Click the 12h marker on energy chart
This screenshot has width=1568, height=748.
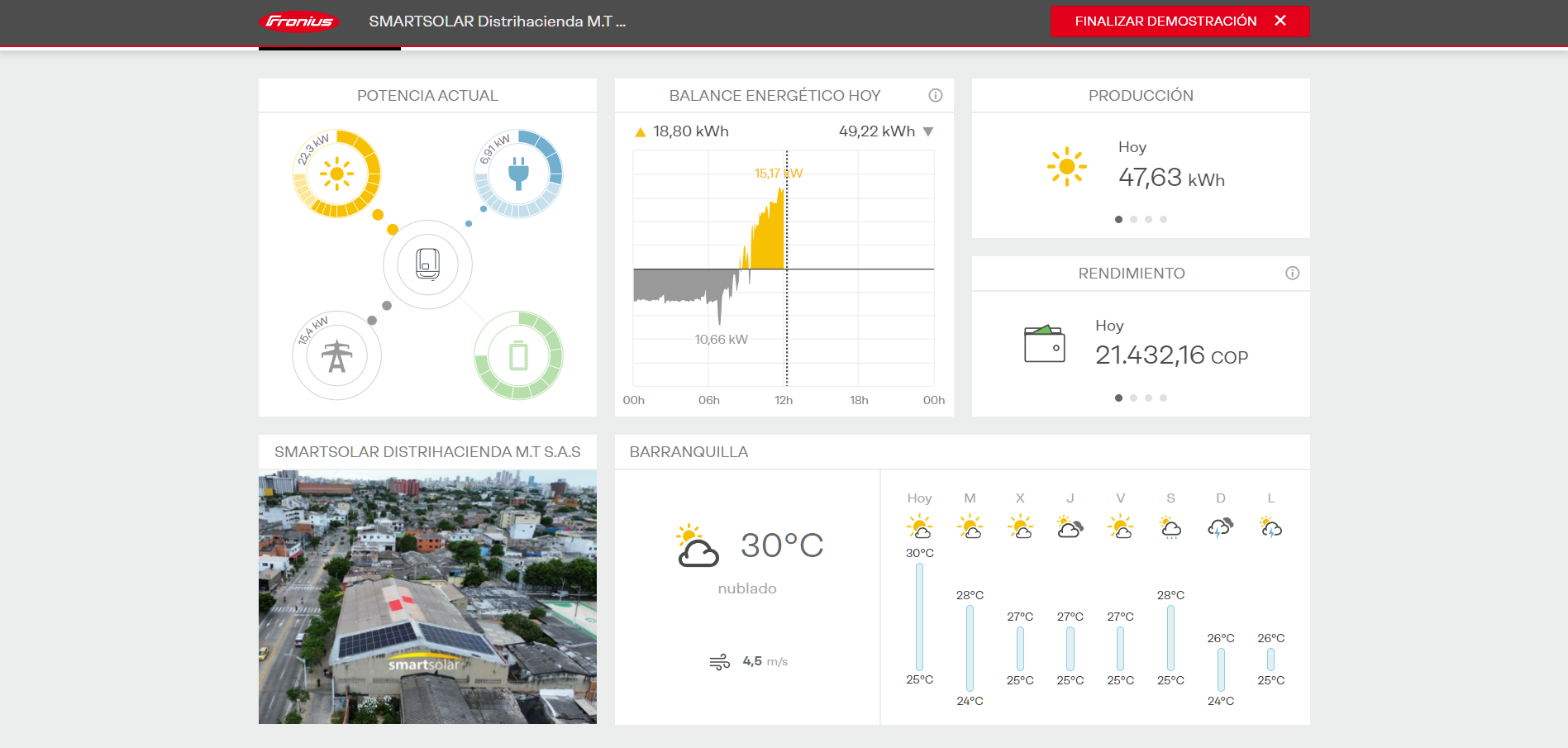click(x=784, y=400)
